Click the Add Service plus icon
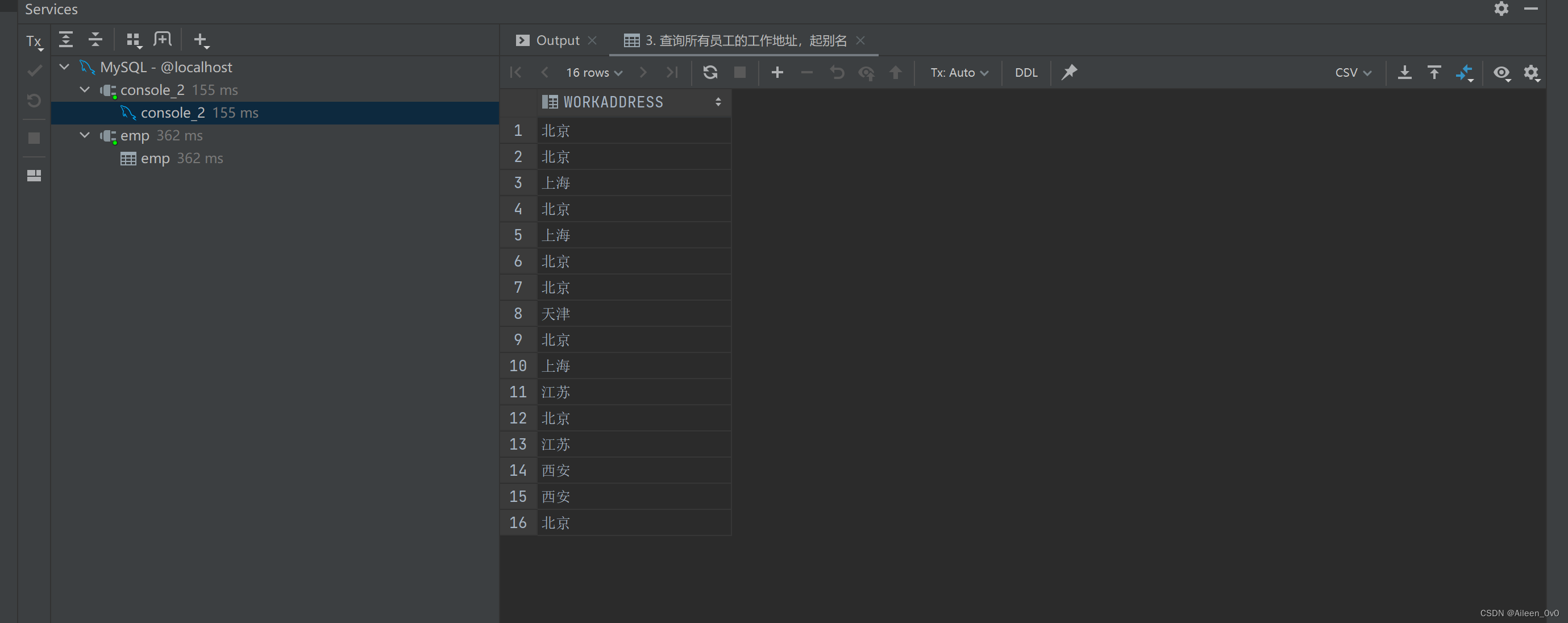This screenshot has width=1568, height=623. point(200,40)
